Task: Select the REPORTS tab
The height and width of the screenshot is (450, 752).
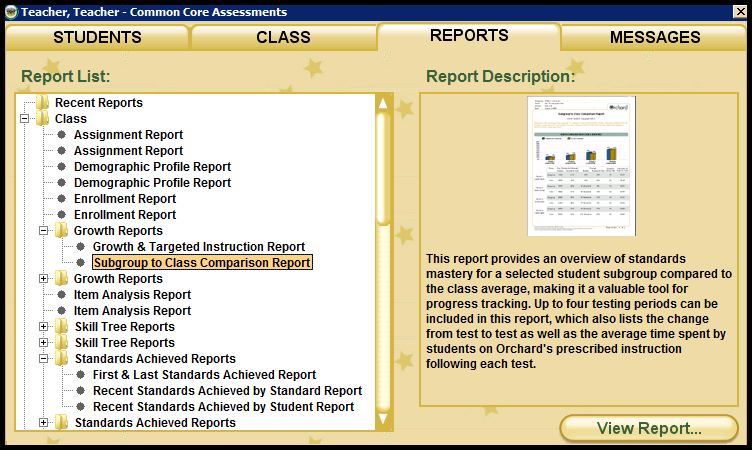Action: coord(469,36)
